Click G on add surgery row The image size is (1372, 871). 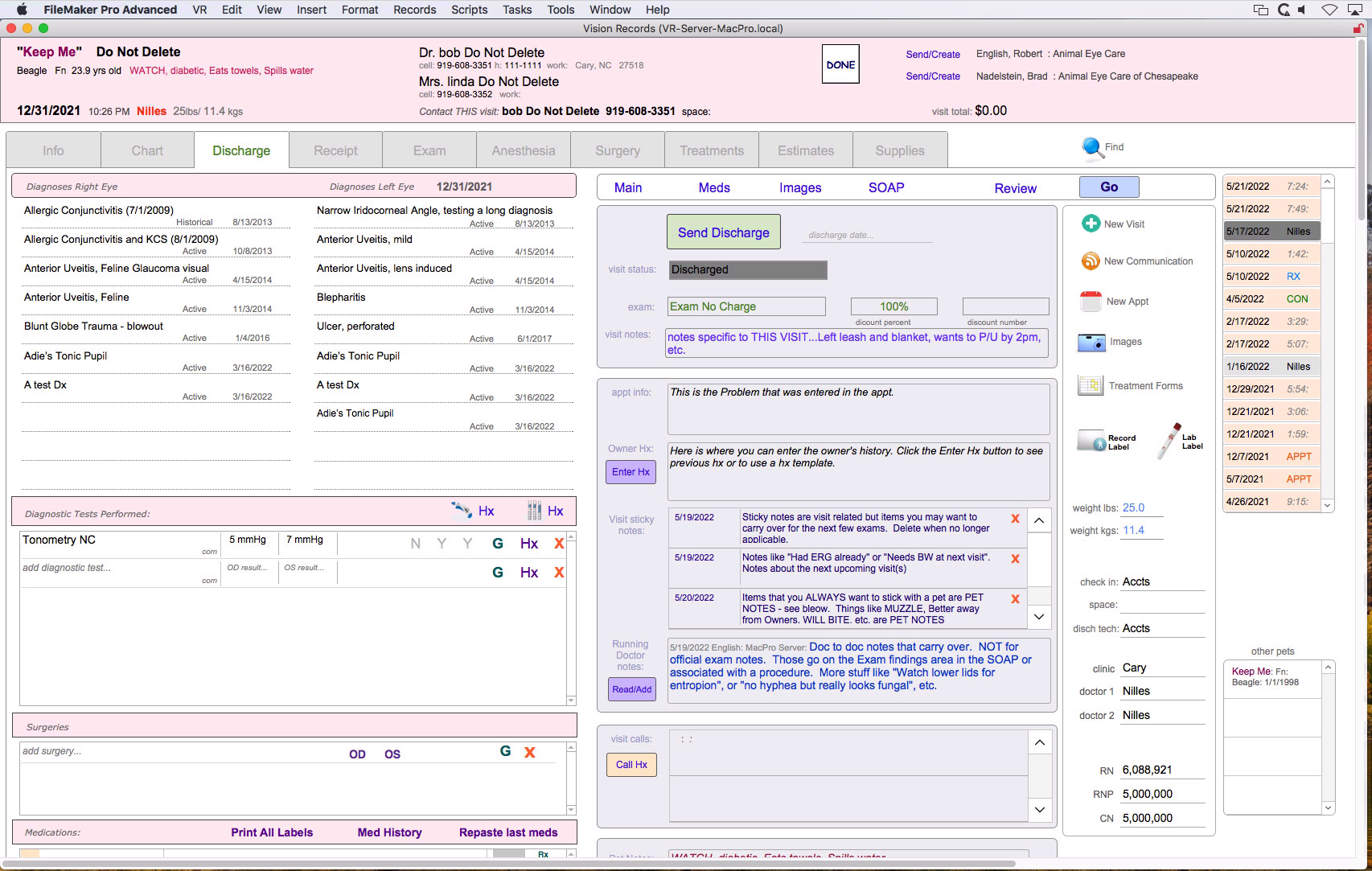505,751
